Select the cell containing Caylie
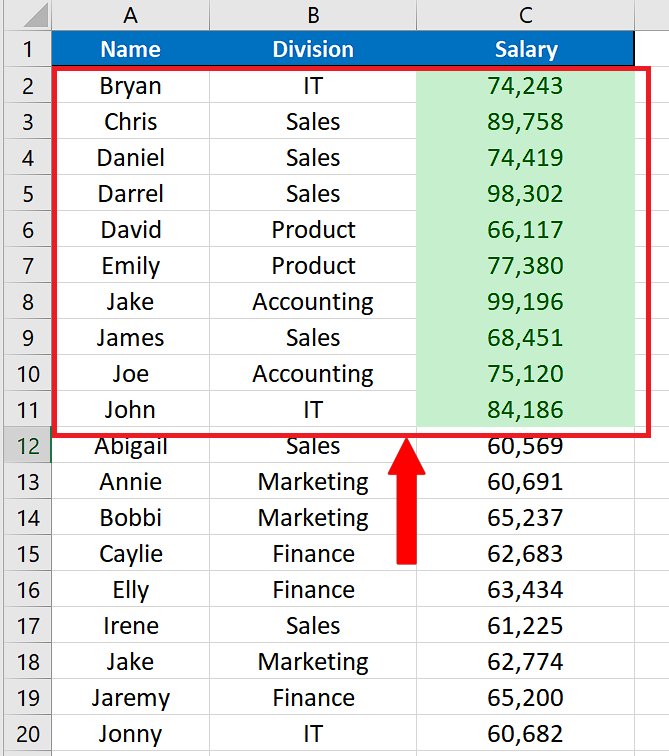 click(131, 553)
